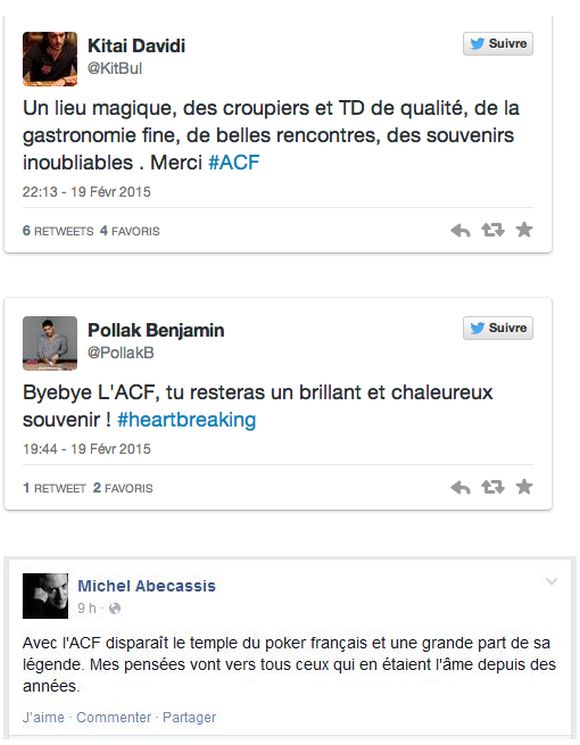
Task: Open Pollak Benjamin's profile picture
Action: (x=50, y=343)
